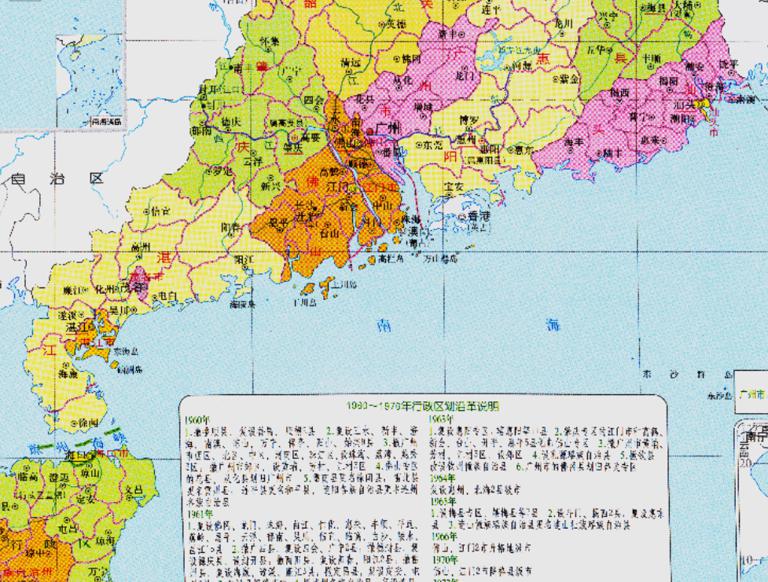The image size is (768, 582).
Task: Click the 信宜 county label
Action: coord(161,212)
